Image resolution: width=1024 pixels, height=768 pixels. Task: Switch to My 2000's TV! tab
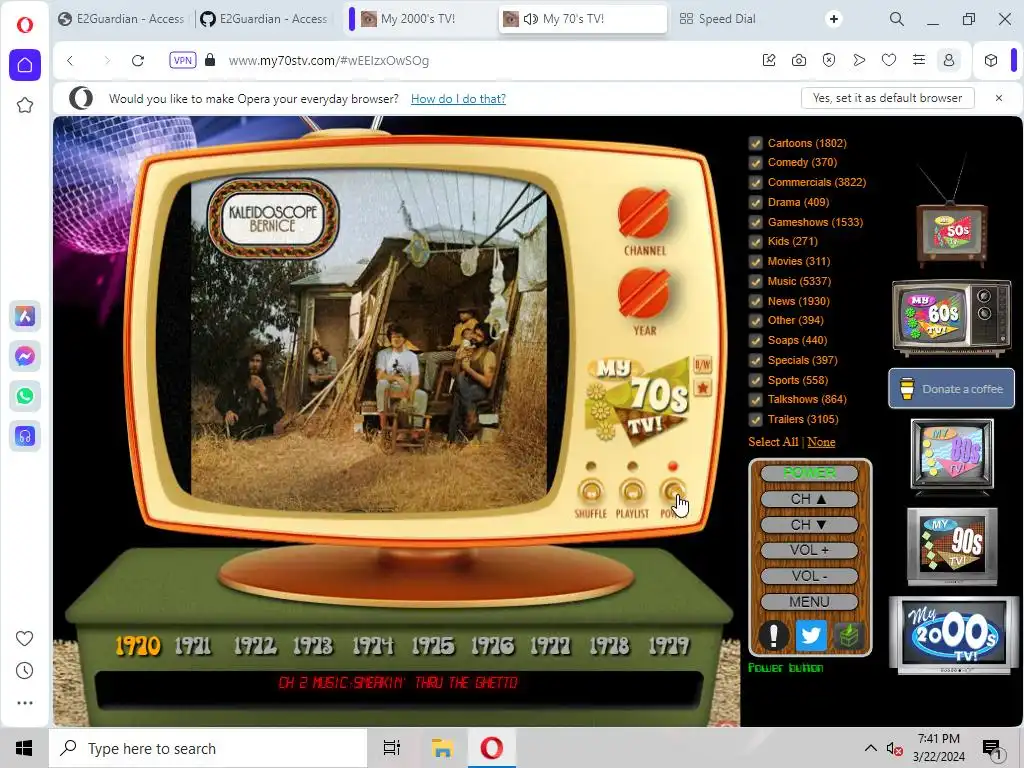(x=418, y=19)
